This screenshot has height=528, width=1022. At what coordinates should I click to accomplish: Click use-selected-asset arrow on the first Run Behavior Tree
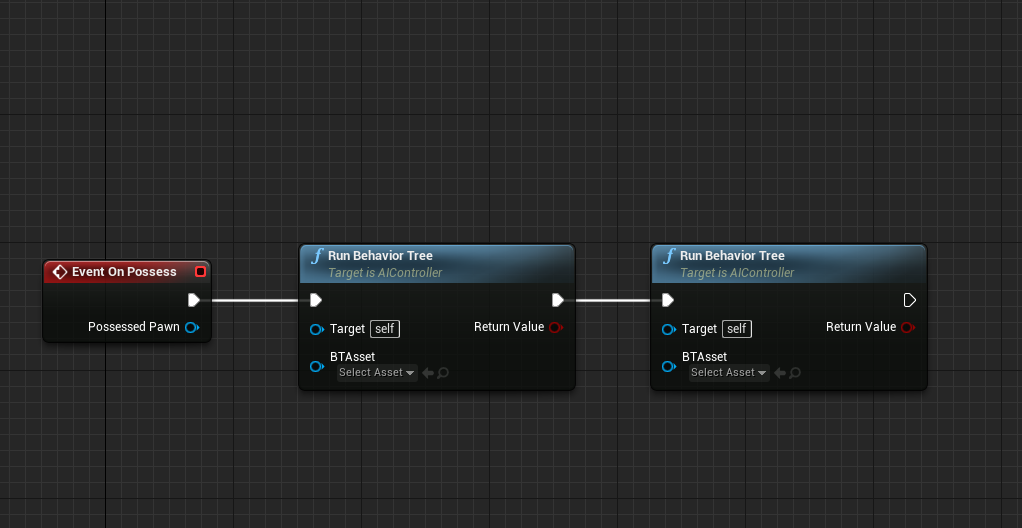(x=428, y=373)
